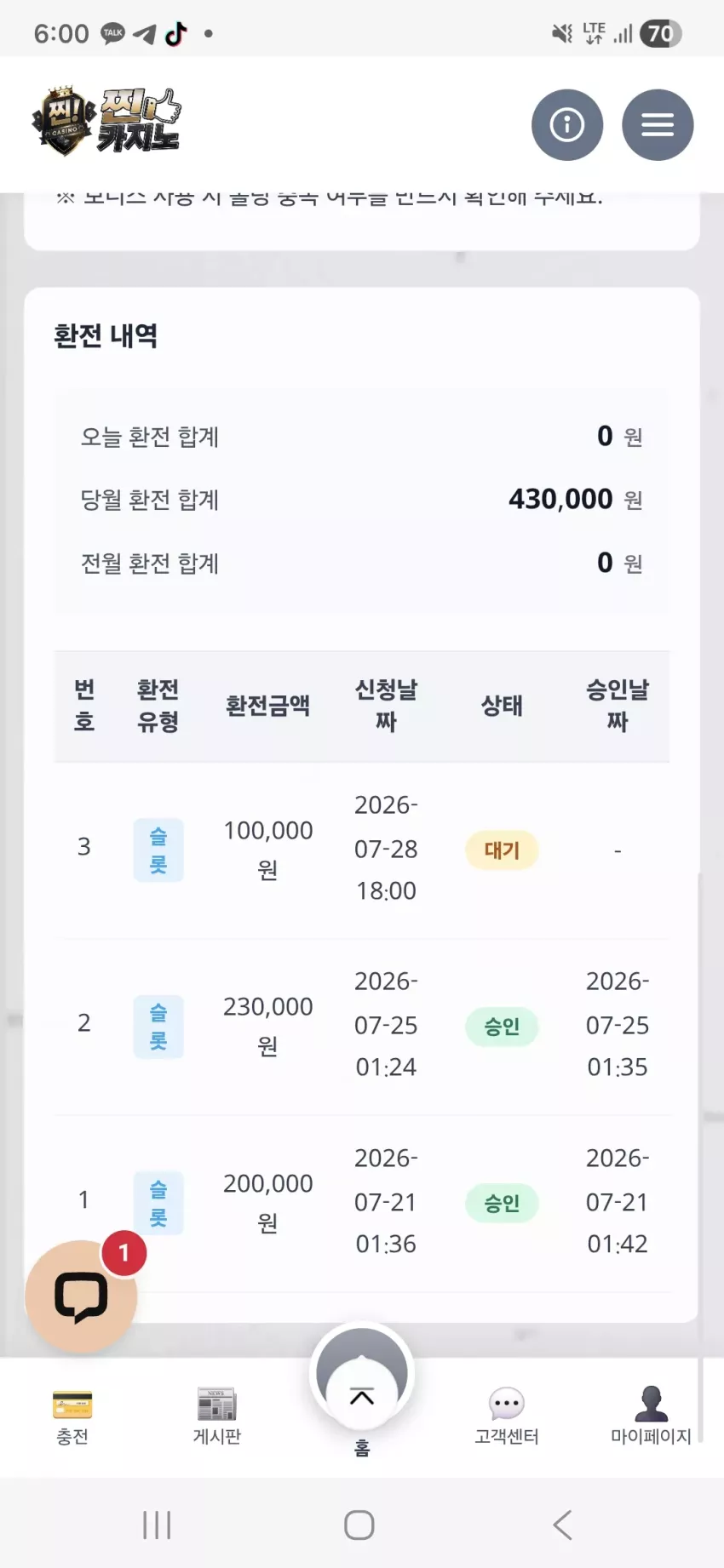Click the 환전금액 column header
Image resolution: width=724 pixels, height=1568 pixels.
click(x=267, y=706)
